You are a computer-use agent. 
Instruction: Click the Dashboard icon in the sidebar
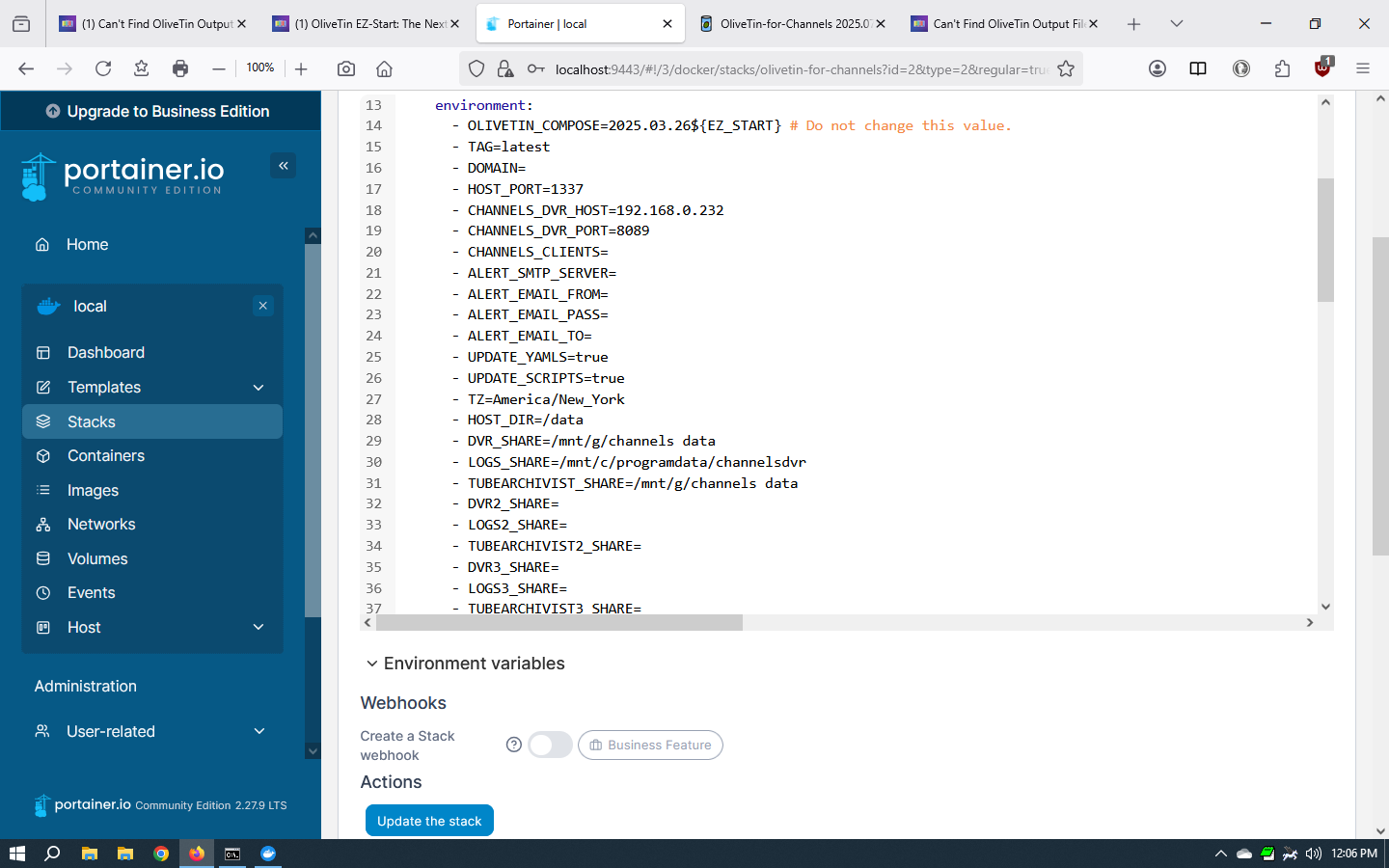tap(43, 353)
